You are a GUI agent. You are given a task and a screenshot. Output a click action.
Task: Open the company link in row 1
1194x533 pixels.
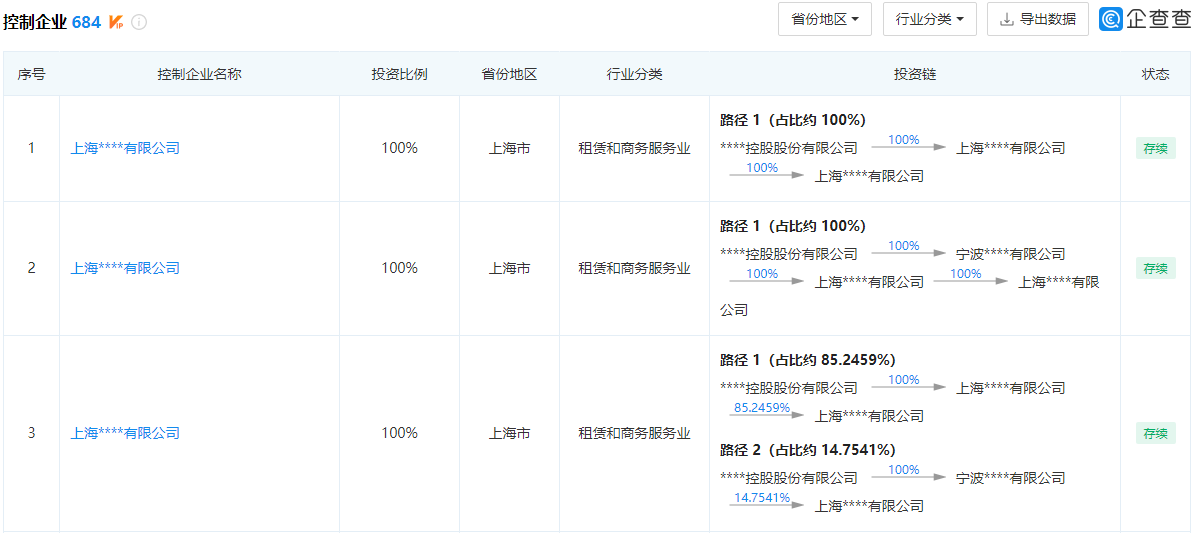[125, 148]
